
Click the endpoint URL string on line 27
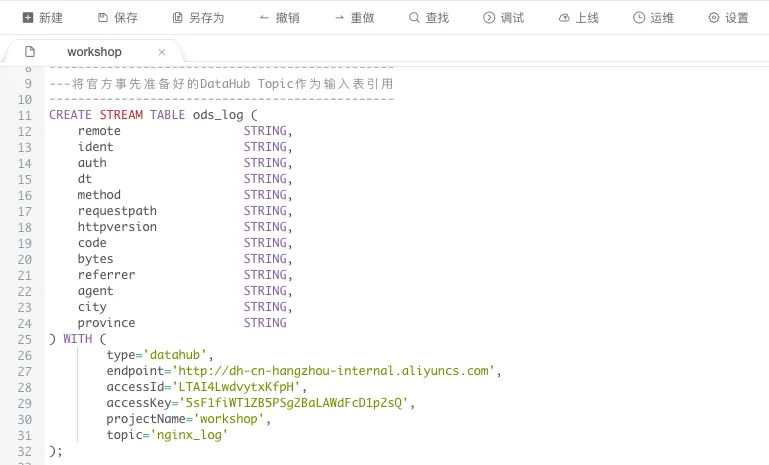coord(333,371)
